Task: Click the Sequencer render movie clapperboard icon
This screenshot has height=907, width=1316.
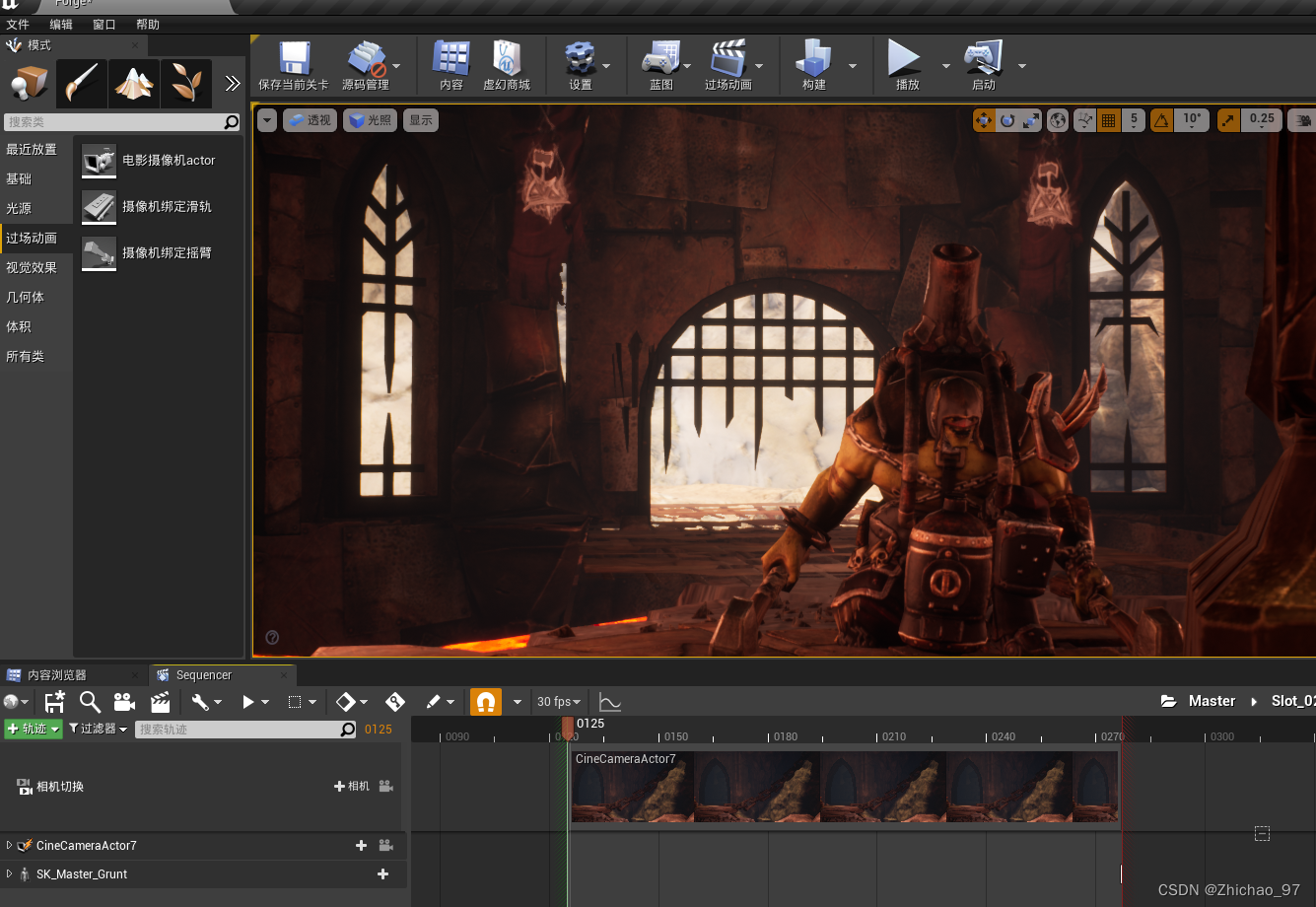Action: tap(160, 702)
